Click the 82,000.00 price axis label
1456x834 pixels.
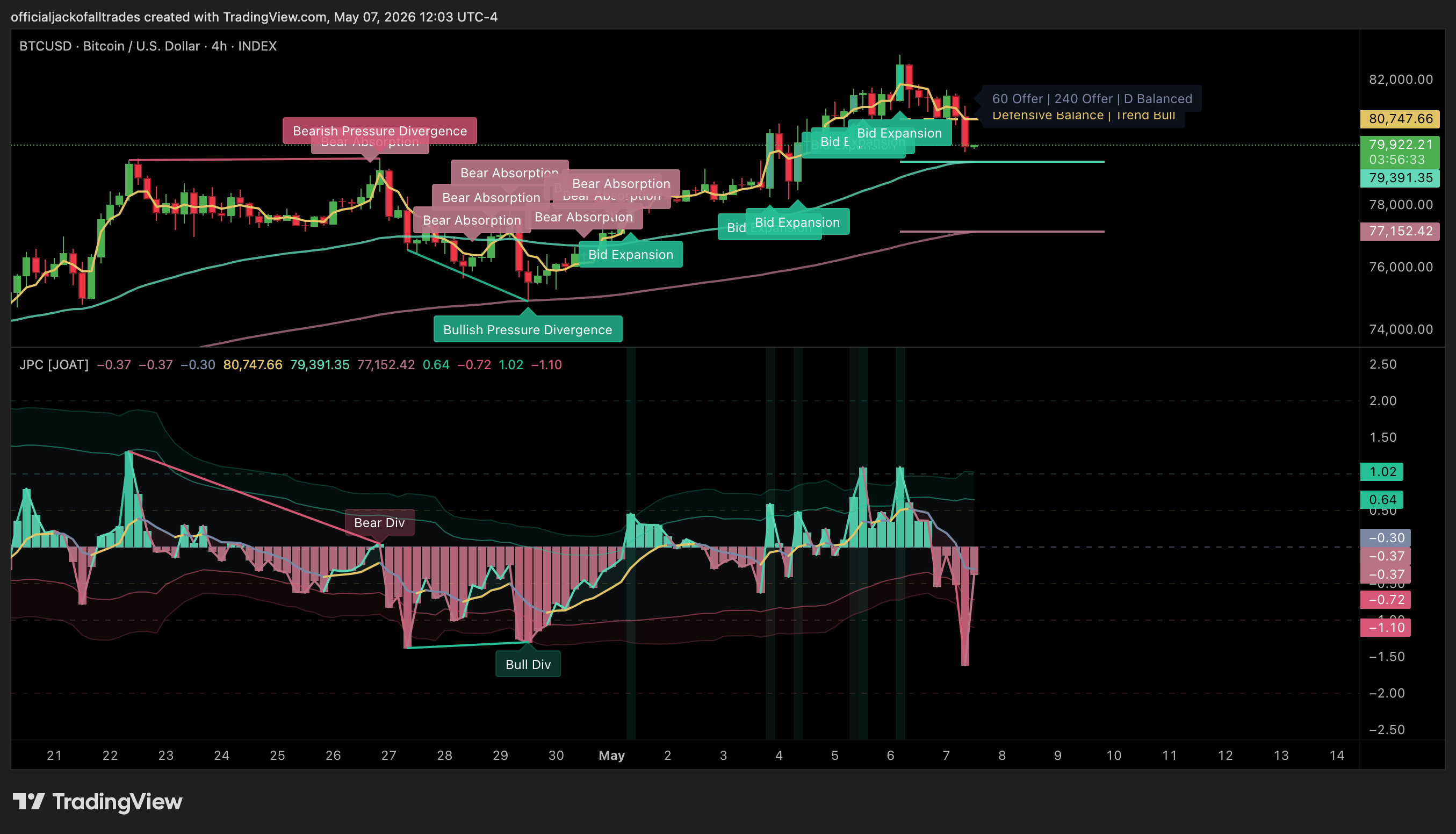tap(1401, 79)
